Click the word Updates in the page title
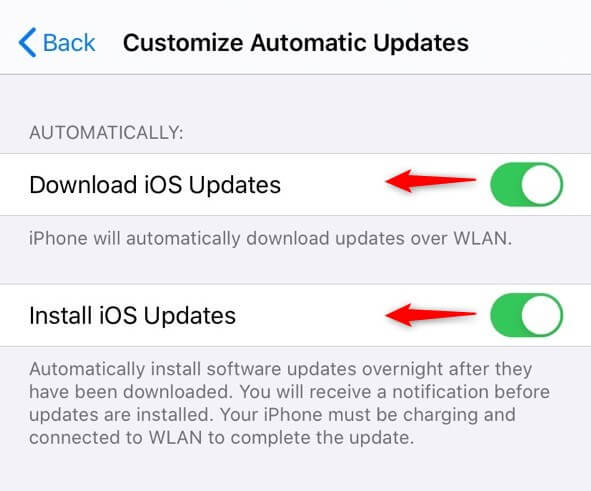This screenshot has height=491, width=591. 421,43
